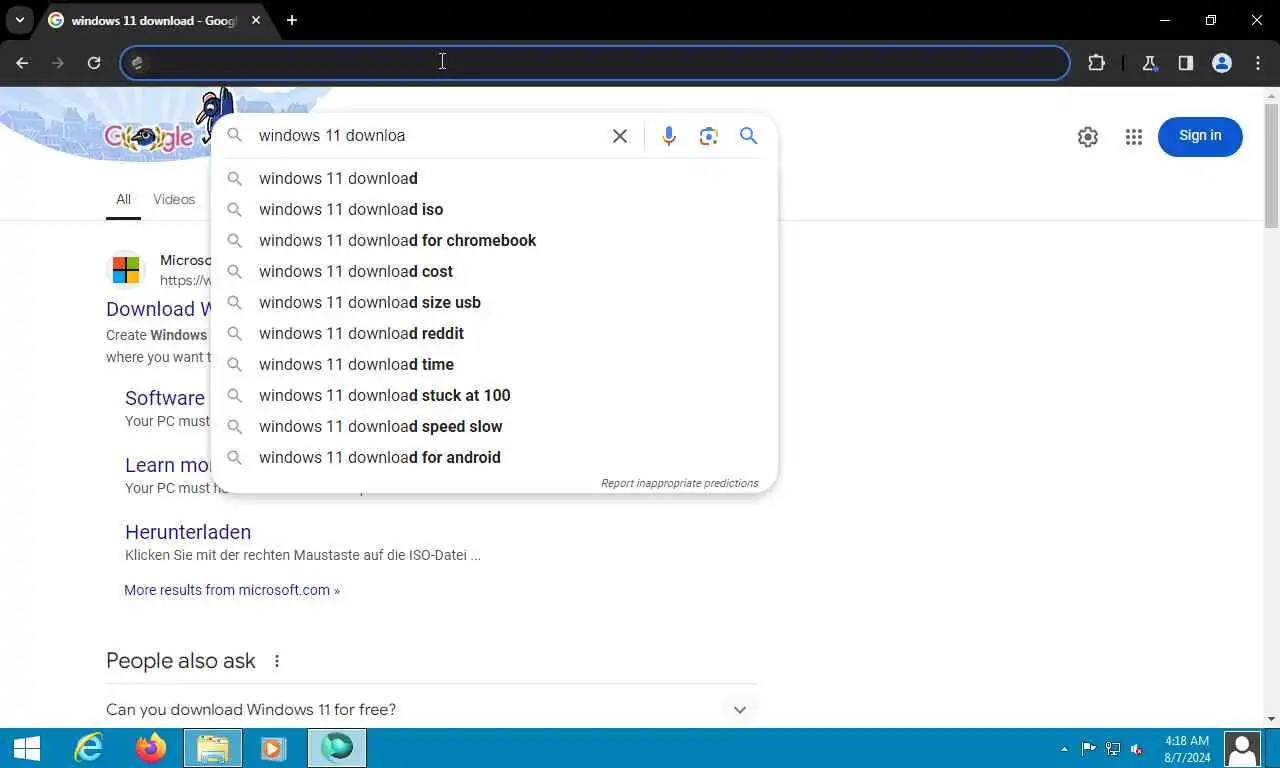Choose 'windows 11 download stuck at 100'

(x=494, y=395)
